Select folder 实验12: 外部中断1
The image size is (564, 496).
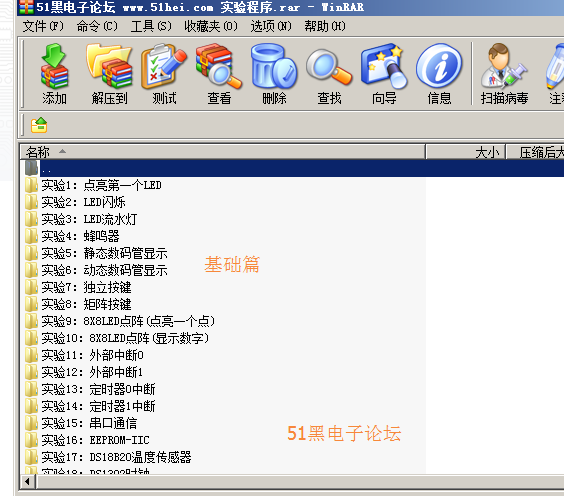click(x=85, y=372)
